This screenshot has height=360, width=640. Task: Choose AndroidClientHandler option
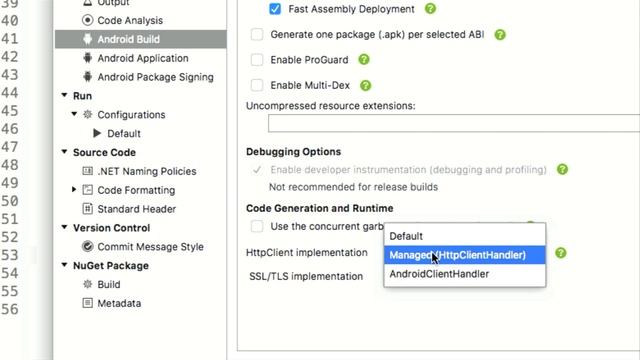(464, 274)
